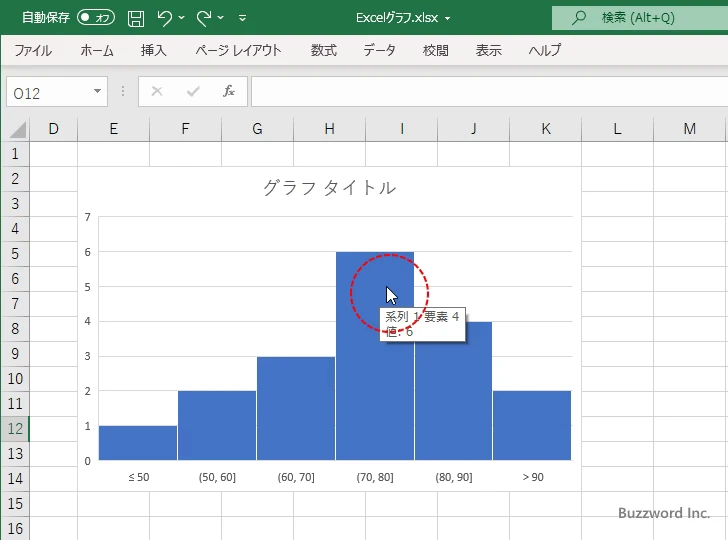Viewport: 728px width, 540px height.
Task: Select the > 90 histogram bar
Action: pyautogui.click(x=532, y=425)
